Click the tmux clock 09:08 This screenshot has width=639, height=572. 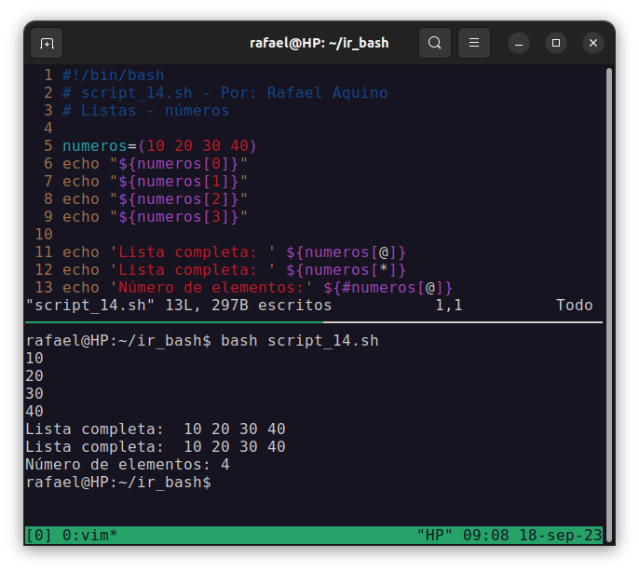[486, 535]
